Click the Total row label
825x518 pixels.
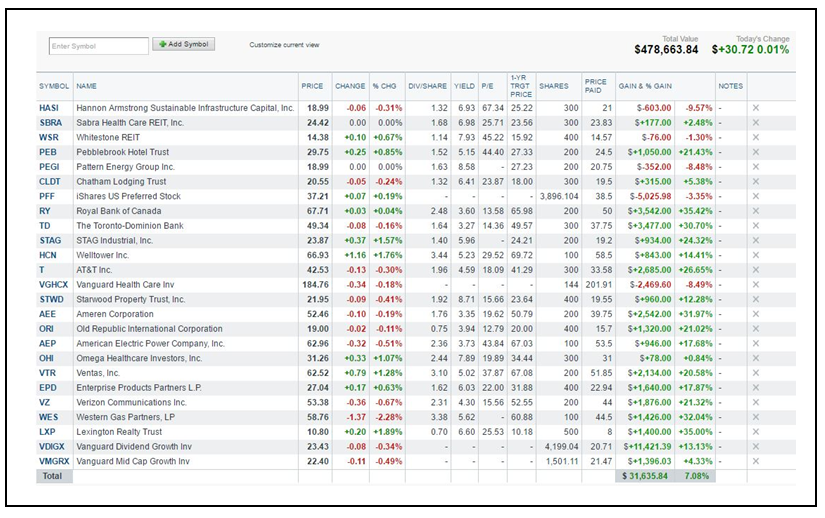52,476
